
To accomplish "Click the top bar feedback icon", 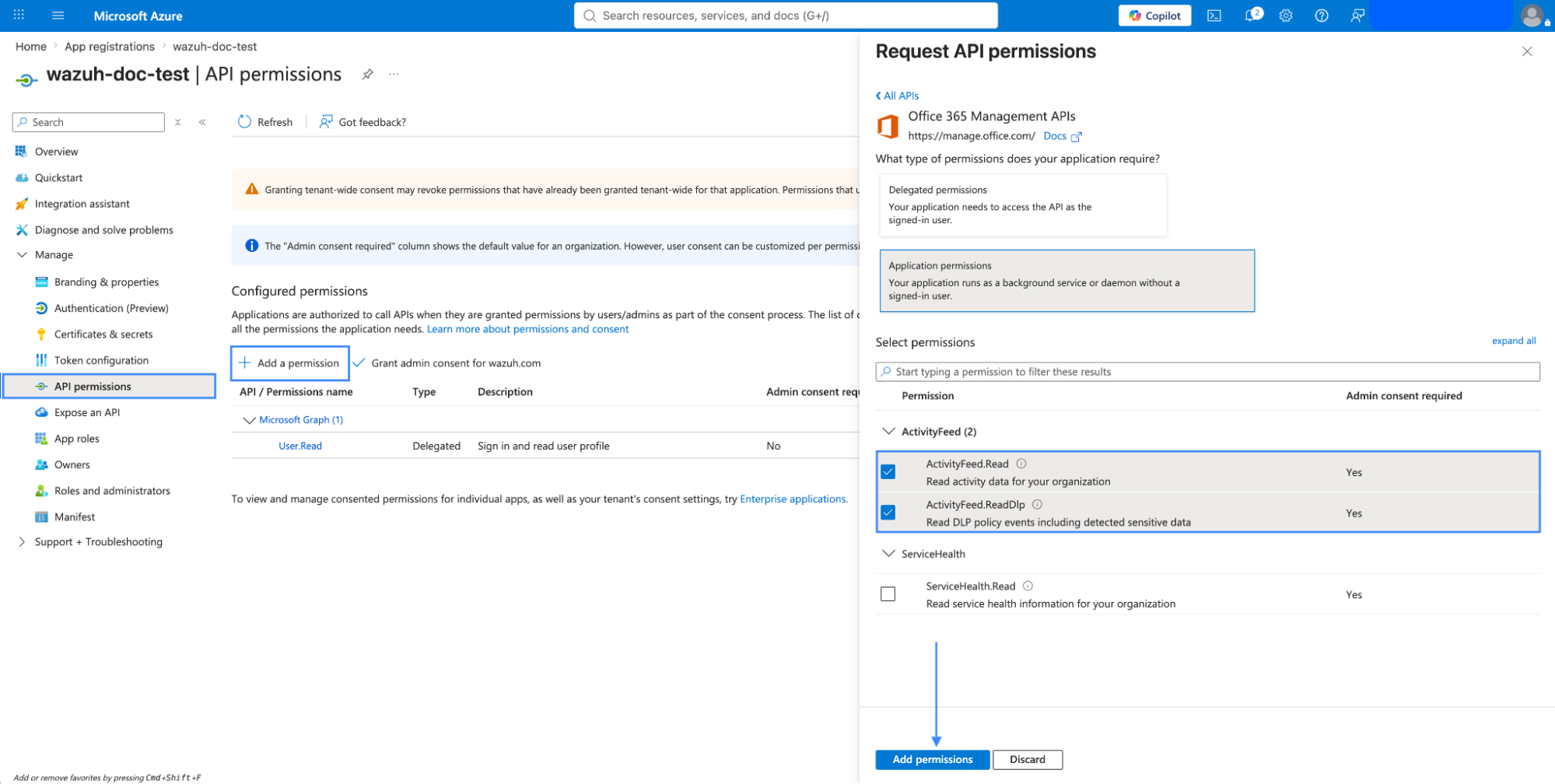I will [x=1357, y=16].
